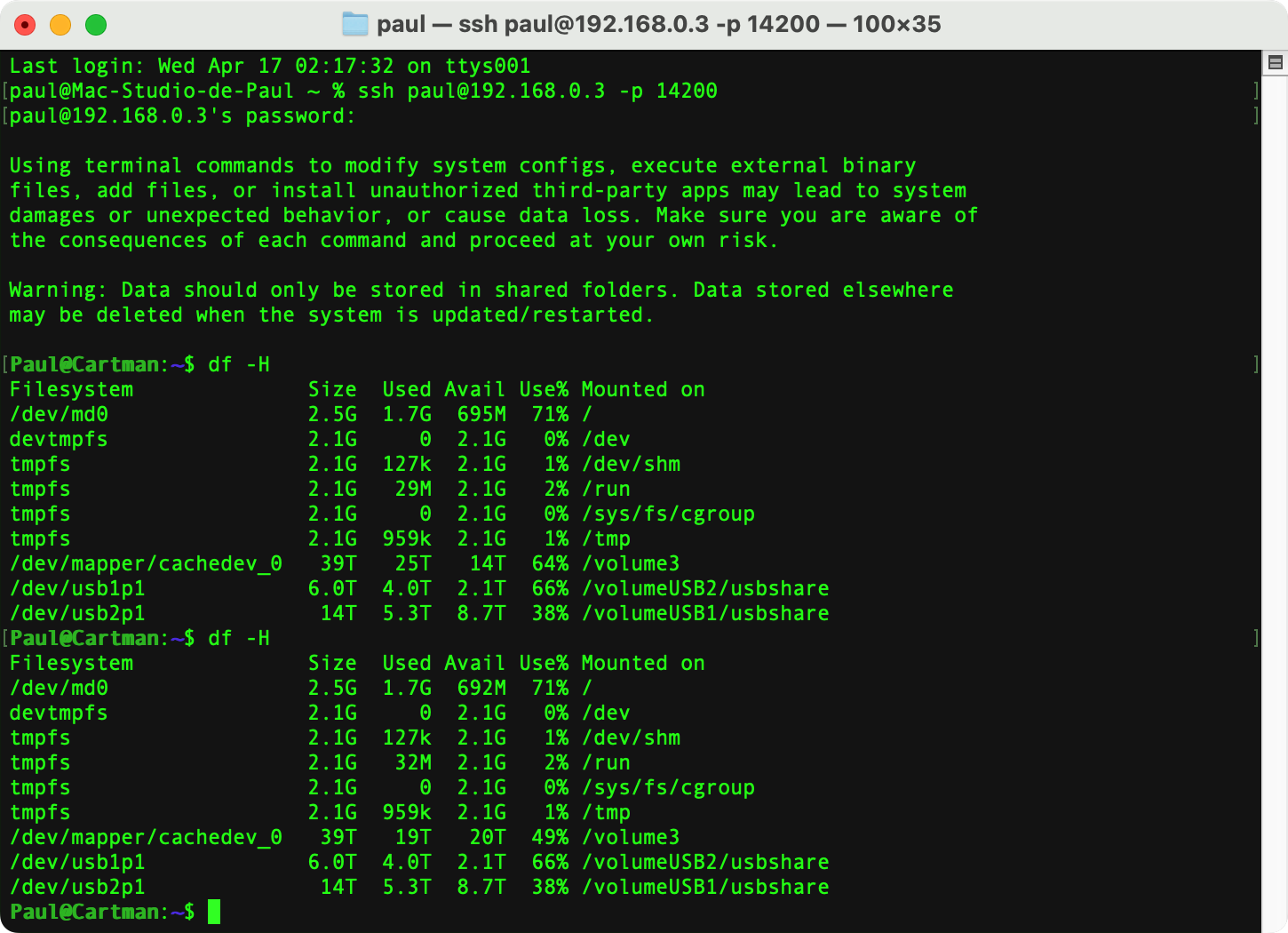Click the right bracket mark beside second df -H
This screenshot has width=1288, height=933.
tap(1255, 638)
